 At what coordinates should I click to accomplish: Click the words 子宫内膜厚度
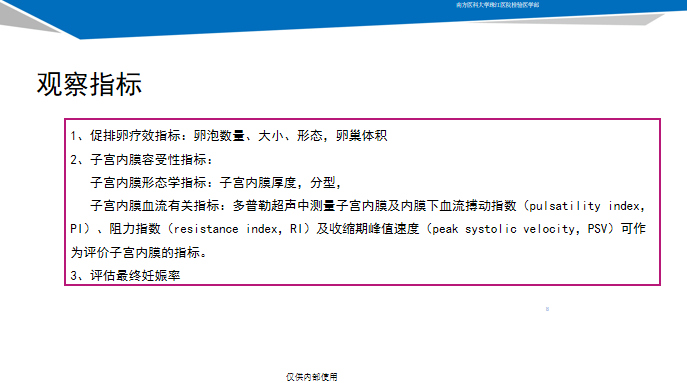[258, 183]
